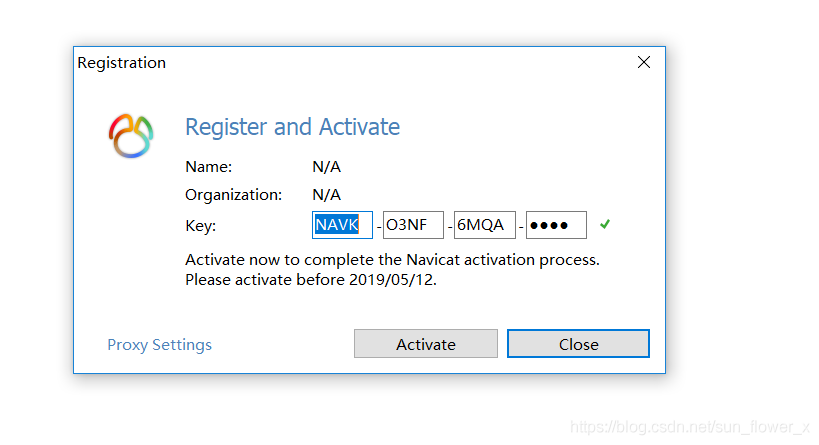The width and height of the screenshot is (819, 445).
Task: Select the N/A value beside Organization
Action: pyautogui.click(x=326, y=195)
